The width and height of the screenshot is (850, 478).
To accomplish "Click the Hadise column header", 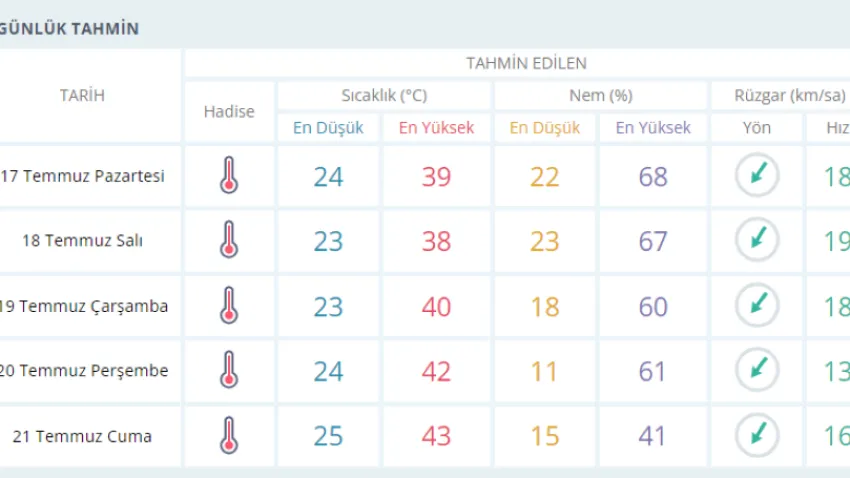I will (229, 112).
